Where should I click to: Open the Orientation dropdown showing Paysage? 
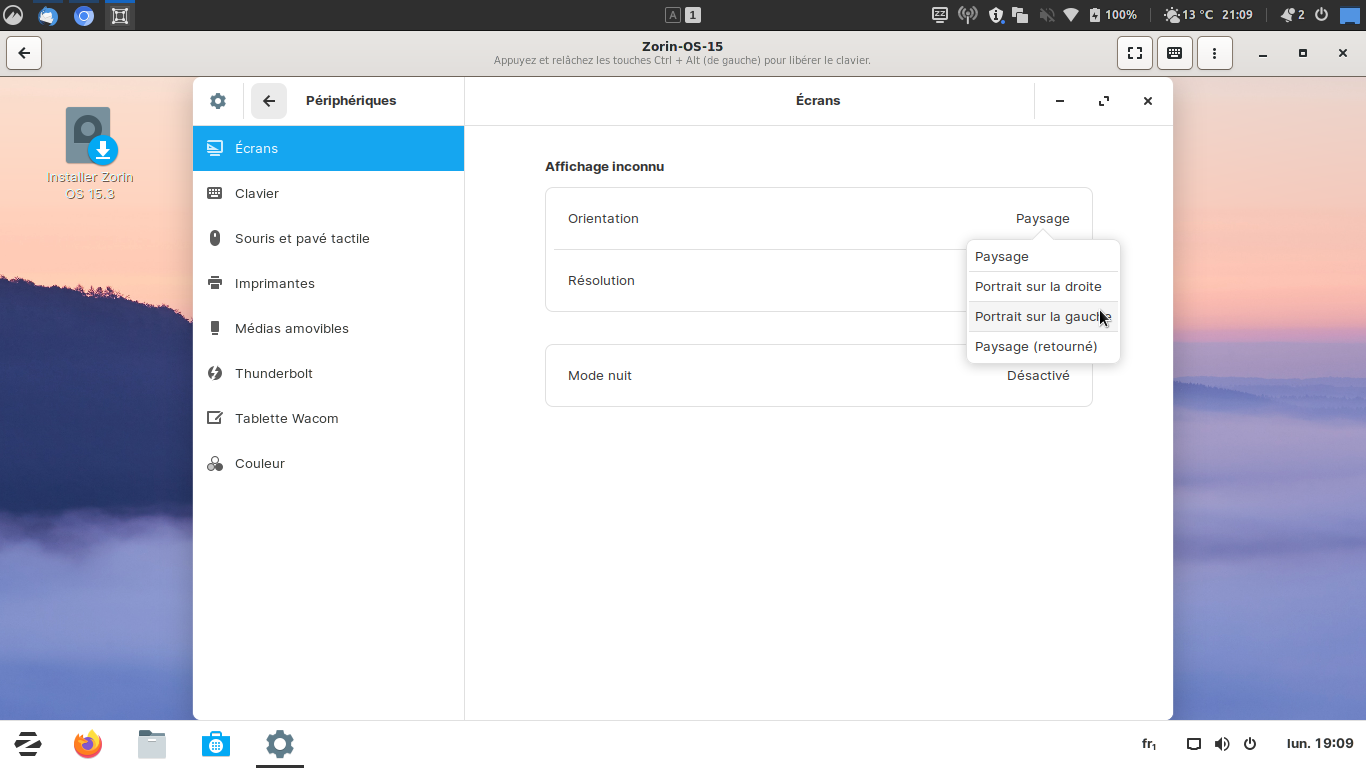(x=1042, y=219)
